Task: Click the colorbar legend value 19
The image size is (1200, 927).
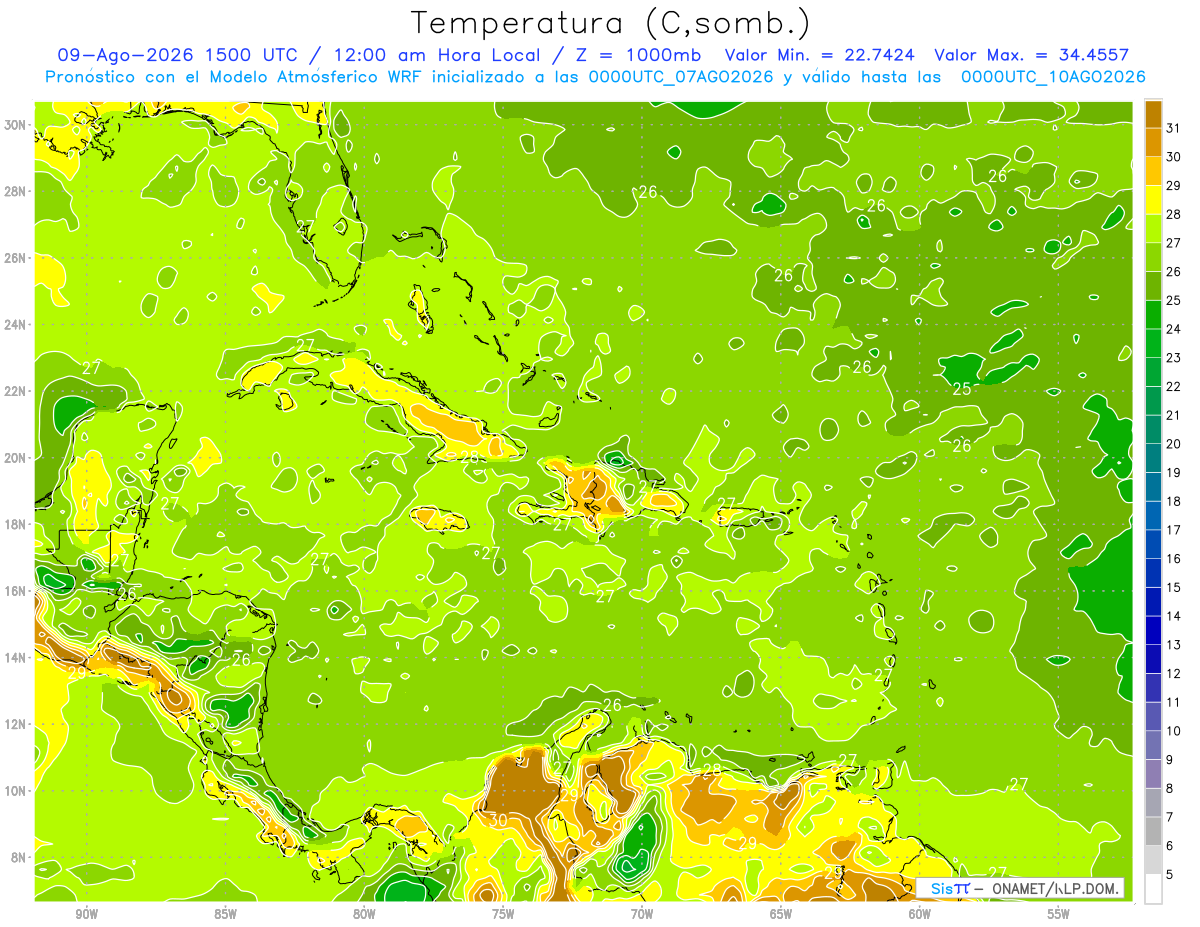Action: [1174, 472]
